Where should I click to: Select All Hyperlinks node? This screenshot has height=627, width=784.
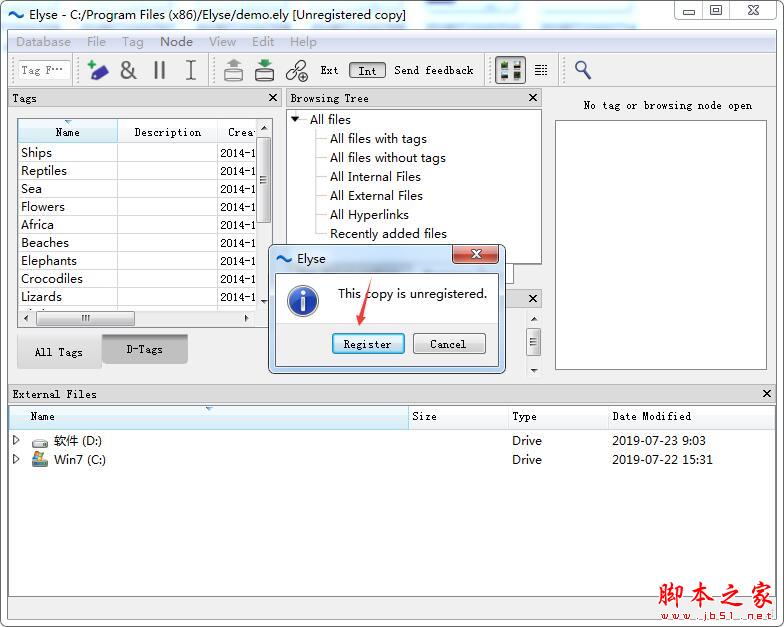pos(369,214)
